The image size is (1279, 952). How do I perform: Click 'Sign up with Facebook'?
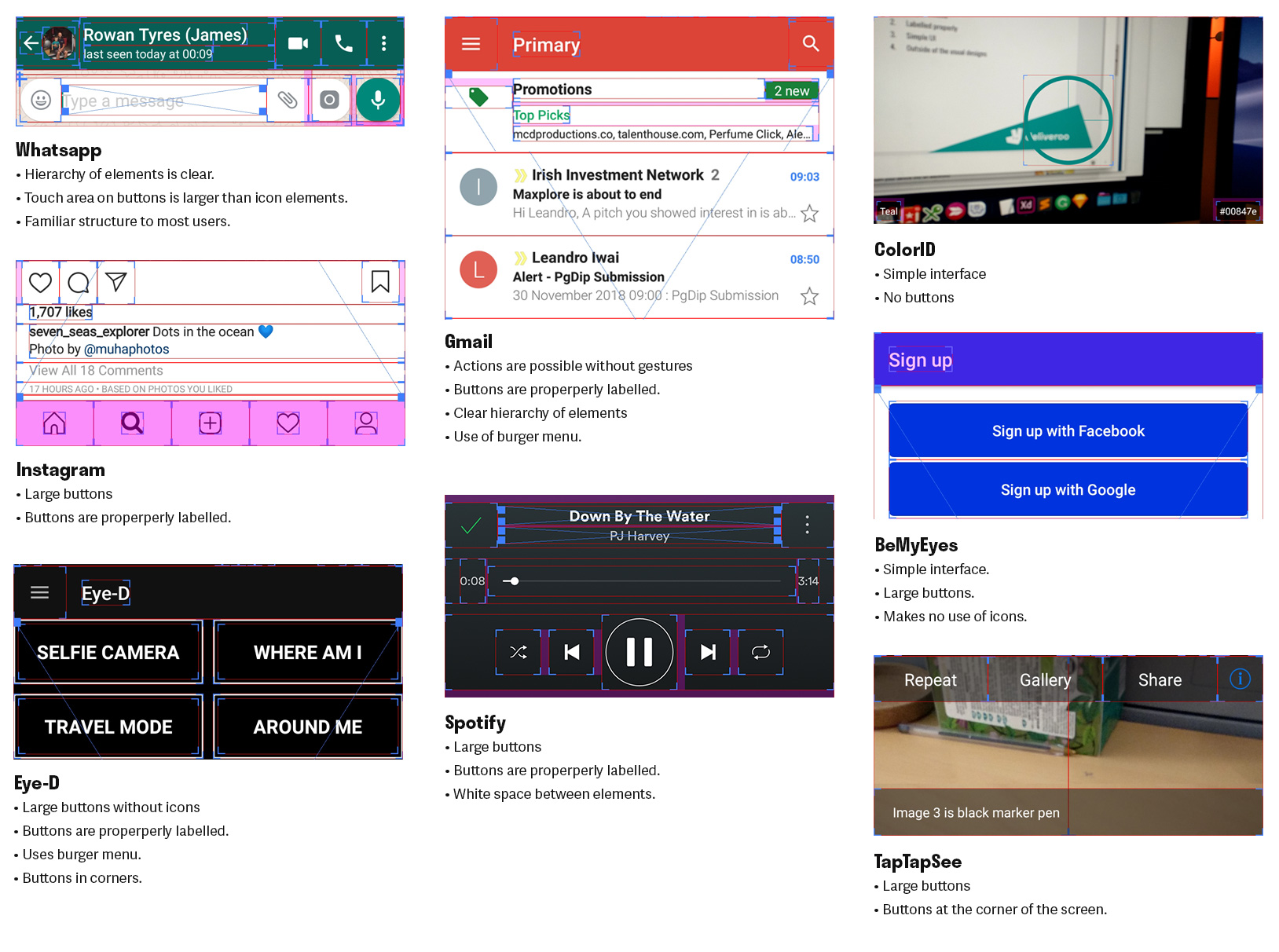tap(1068, 430)
